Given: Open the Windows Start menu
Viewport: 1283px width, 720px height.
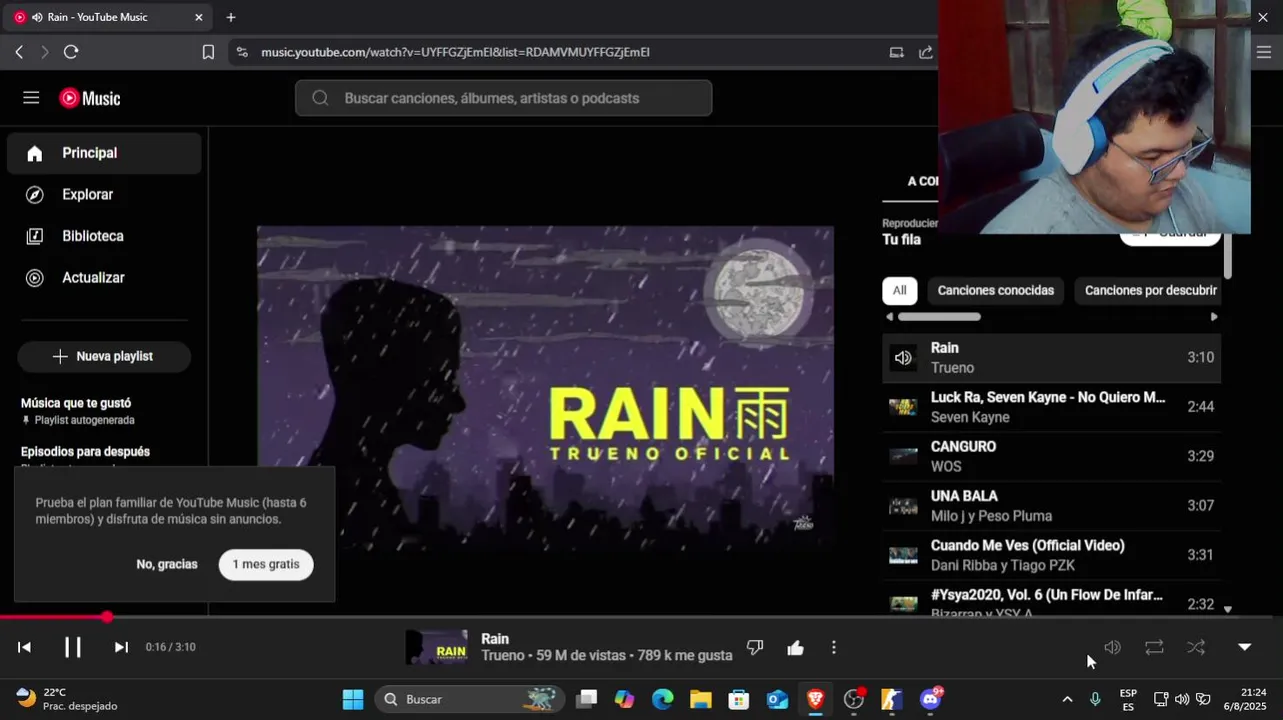Looking at the screenshot, I should point(353,699).
